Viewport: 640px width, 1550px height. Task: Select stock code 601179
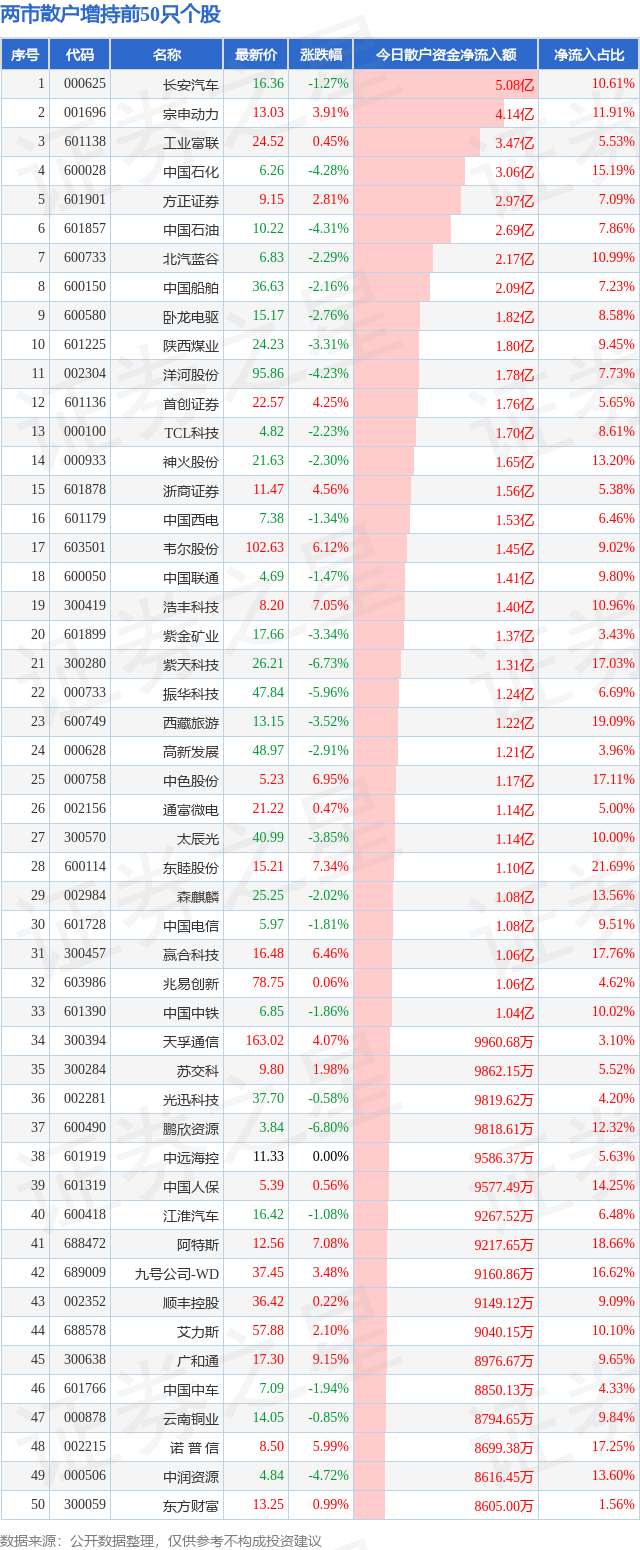[x=84, y=519]
